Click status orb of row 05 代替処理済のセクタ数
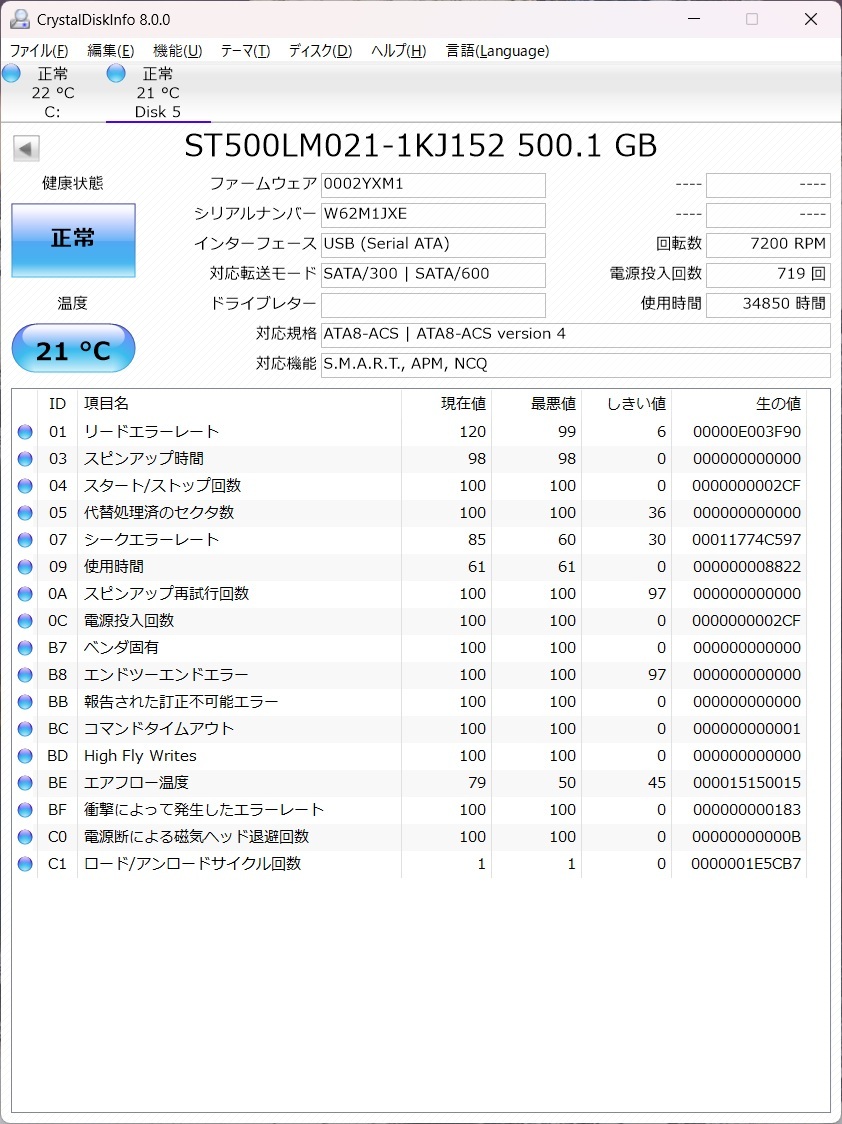The image size is (842, 1124). tap(25, 513)
